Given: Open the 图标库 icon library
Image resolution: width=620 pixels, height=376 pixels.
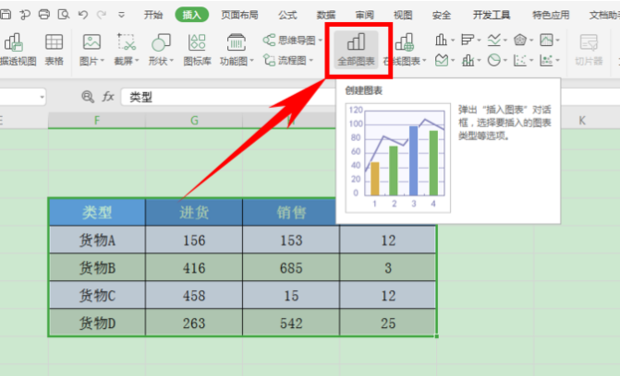Looking at the screenshot, I should coord(197,49).
